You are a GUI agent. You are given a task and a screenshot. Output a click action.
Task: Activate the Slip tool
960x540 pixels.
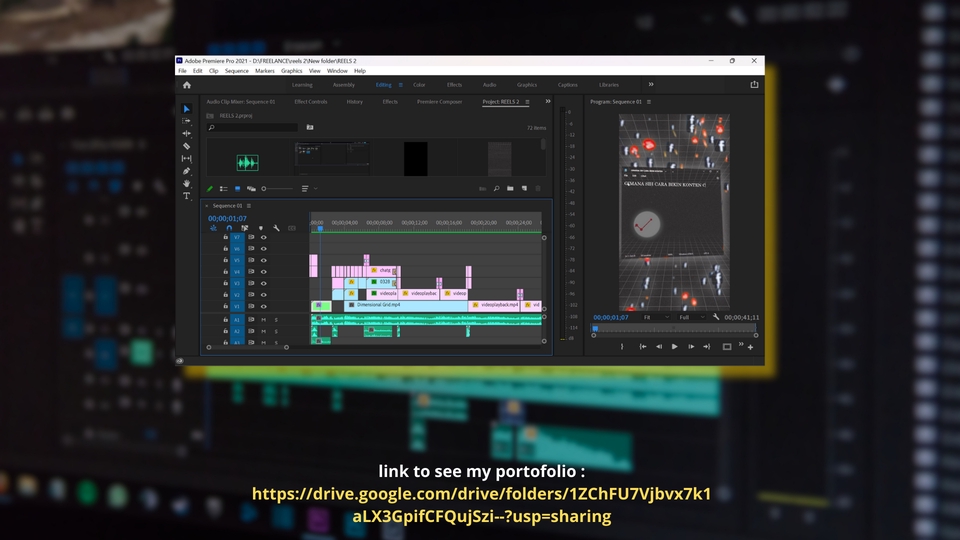[x=187, y=159]
